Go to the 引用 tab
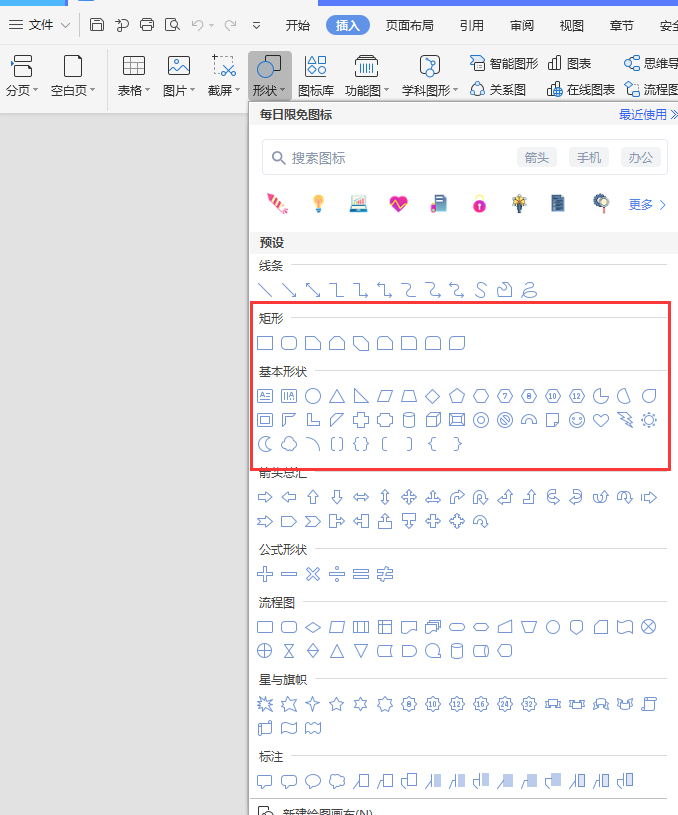 [472, 25]
